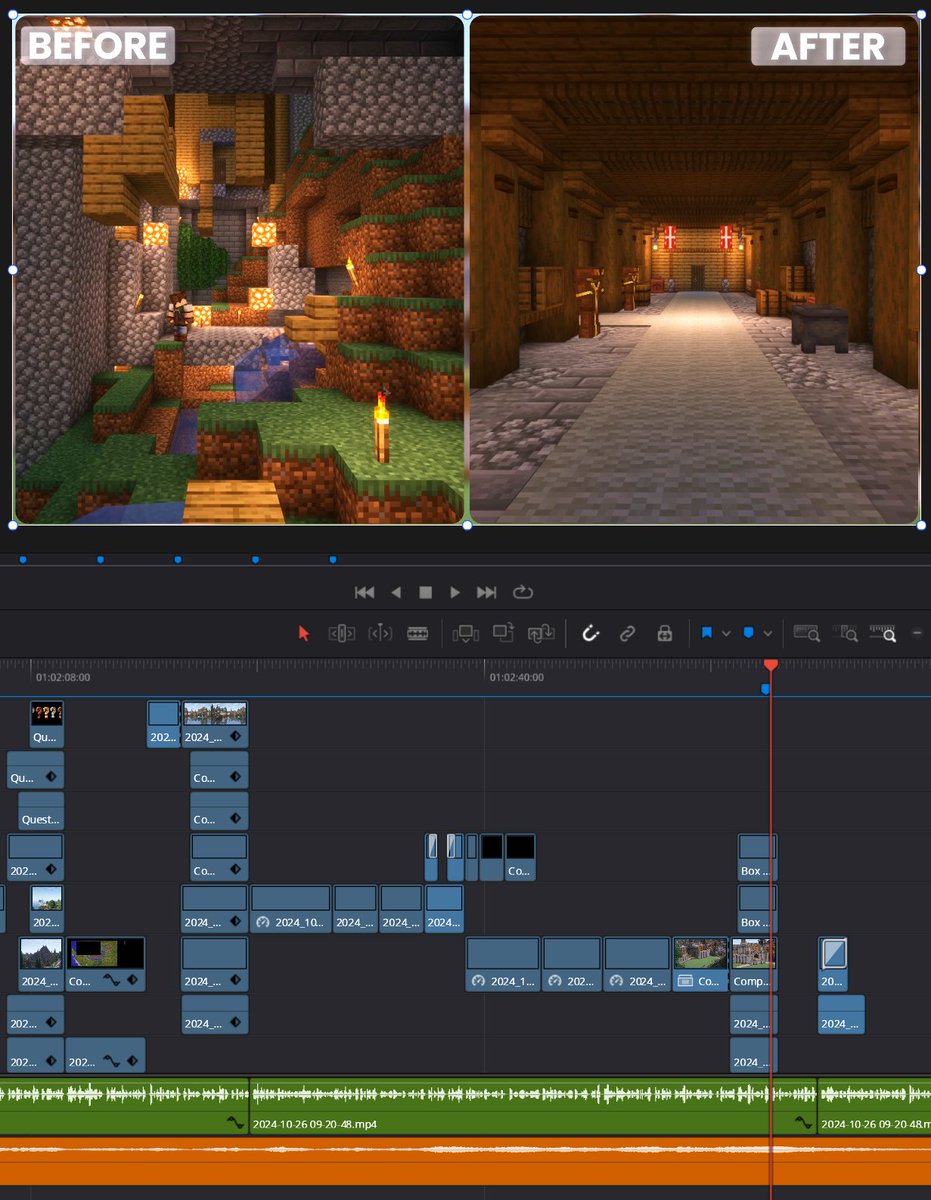
Task: Select the 'Co...' clip with purple map thumbnail
Action: [105, 964]
